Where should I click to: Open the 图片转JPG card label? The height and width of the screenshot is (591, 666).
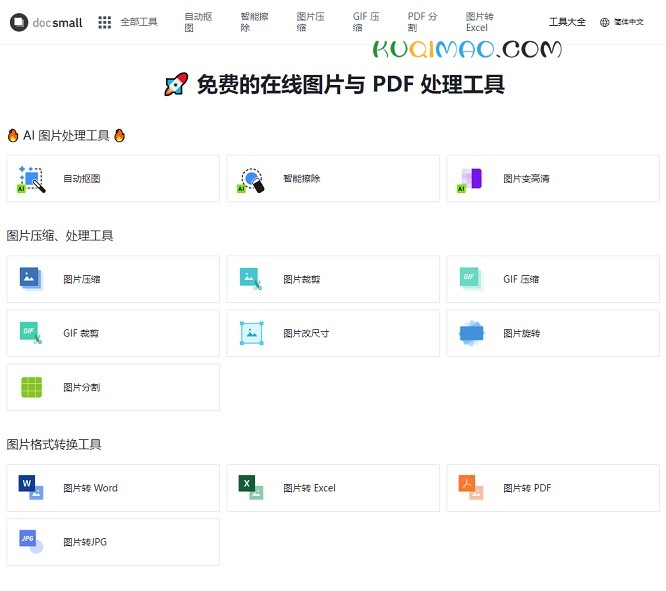coord(85,542)
